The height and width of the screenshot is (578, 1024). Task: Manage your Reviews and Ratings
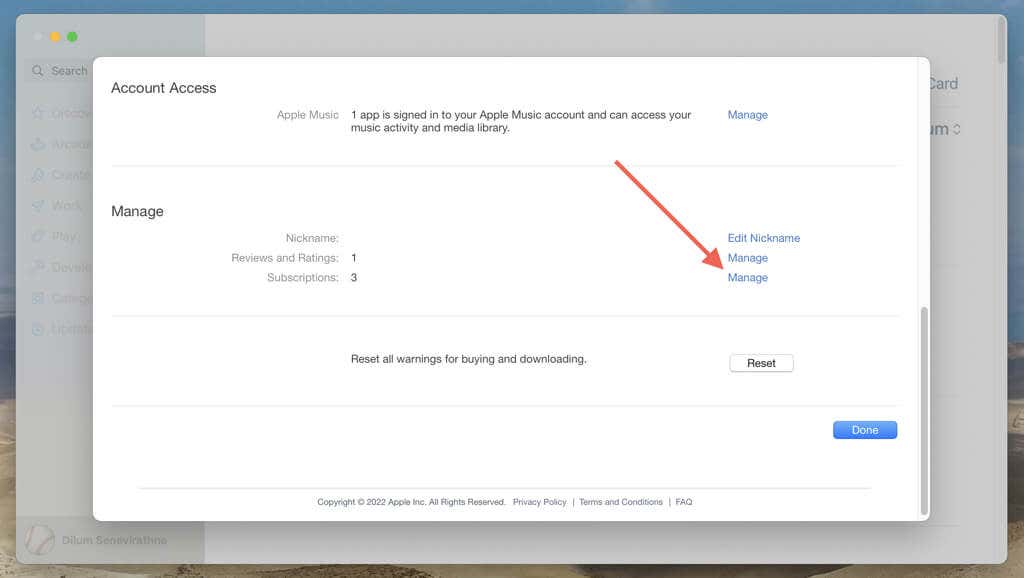747,257
